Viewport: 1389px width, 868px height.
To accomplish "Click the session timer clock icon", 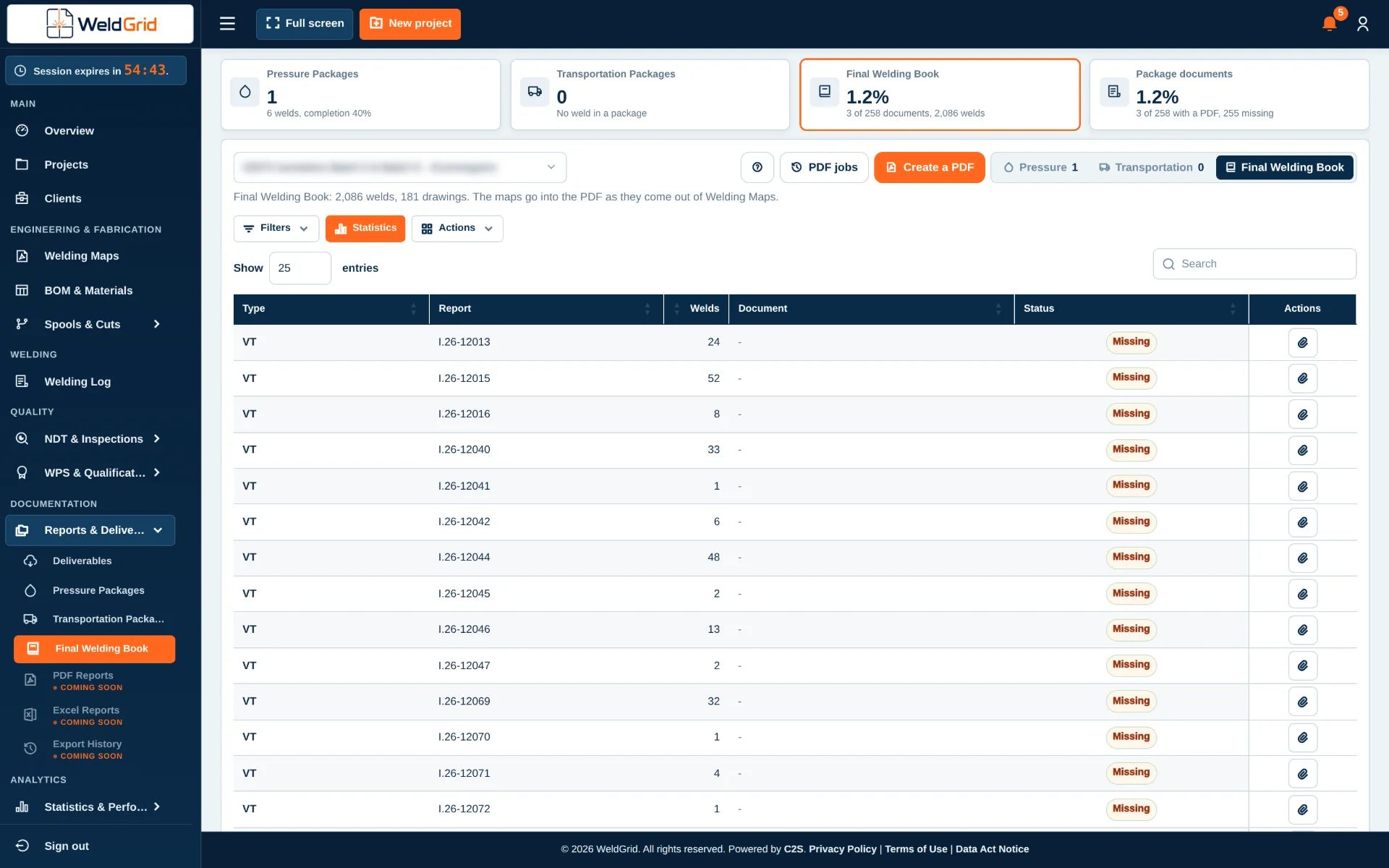I will click(20, 71).
